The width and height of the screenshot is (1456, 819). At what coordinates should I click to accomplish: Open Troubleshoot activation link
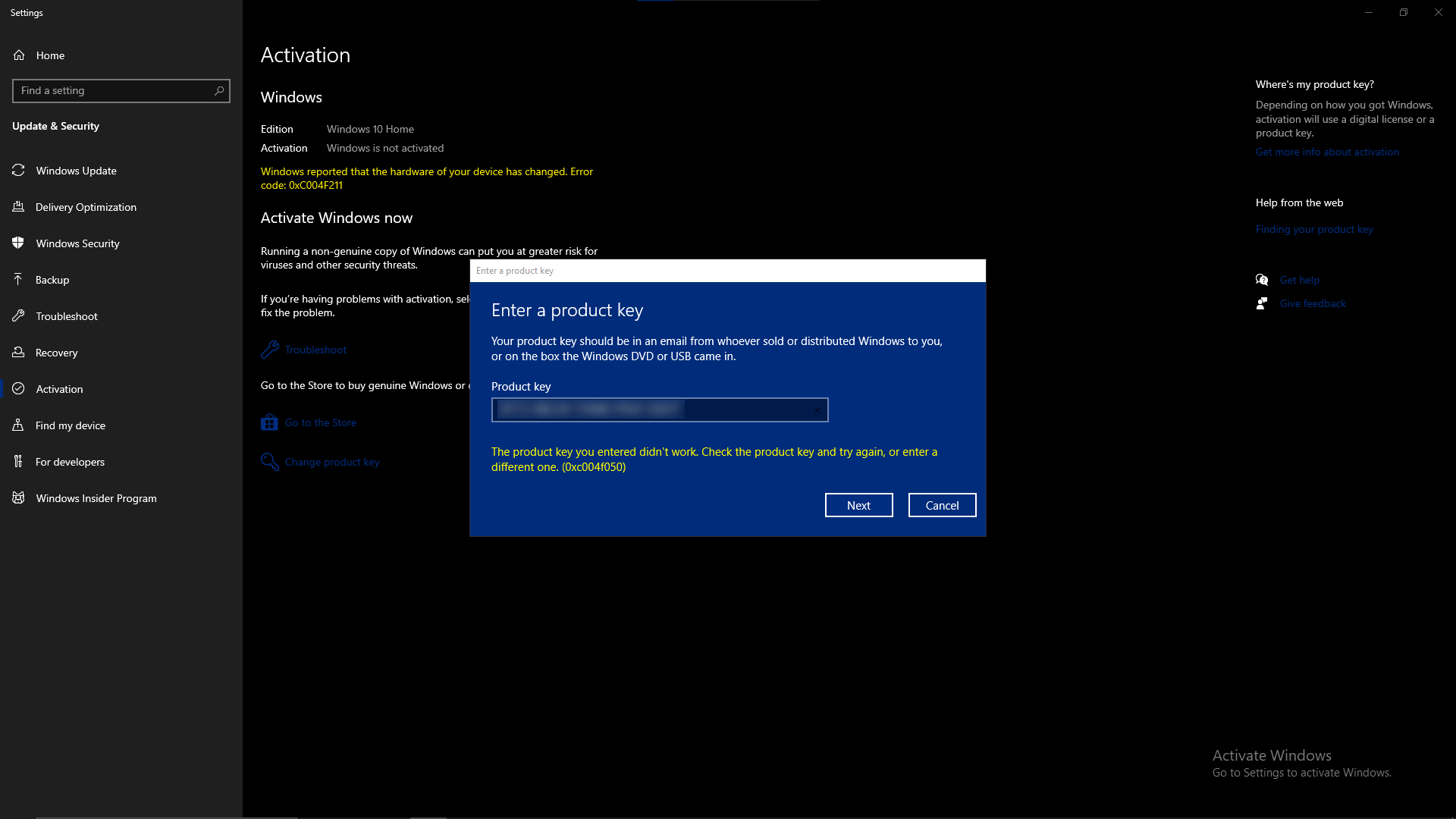316,349
